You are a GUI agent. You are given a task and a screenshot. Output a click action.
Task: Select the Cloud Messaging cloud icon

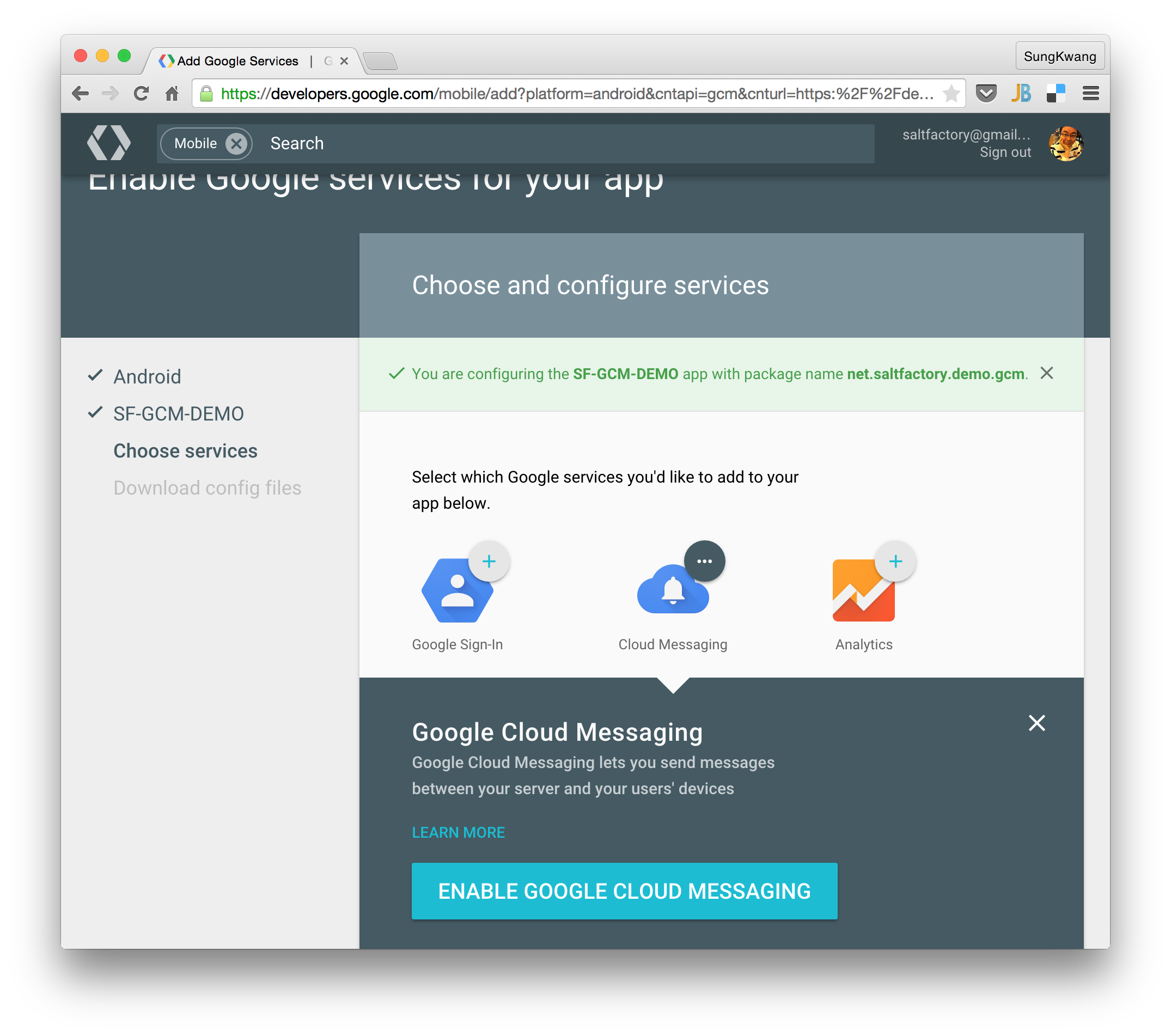pyautogui.click(x=673, y=589)
